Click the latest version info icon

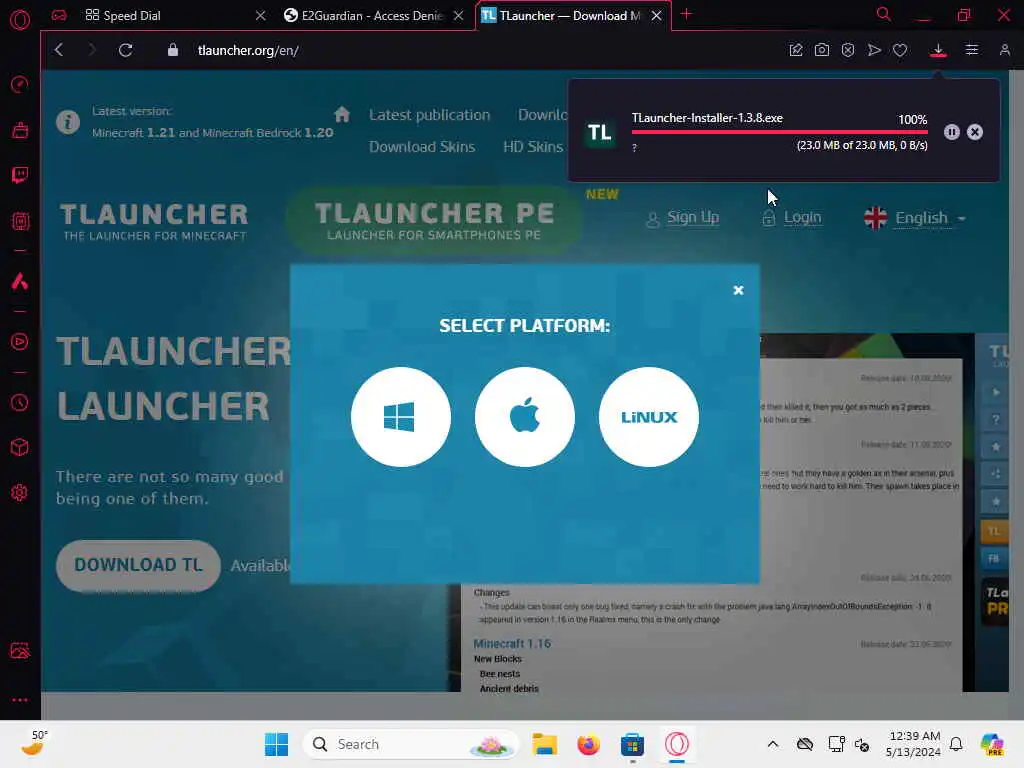pyautogui.click(x=68, y=121)
